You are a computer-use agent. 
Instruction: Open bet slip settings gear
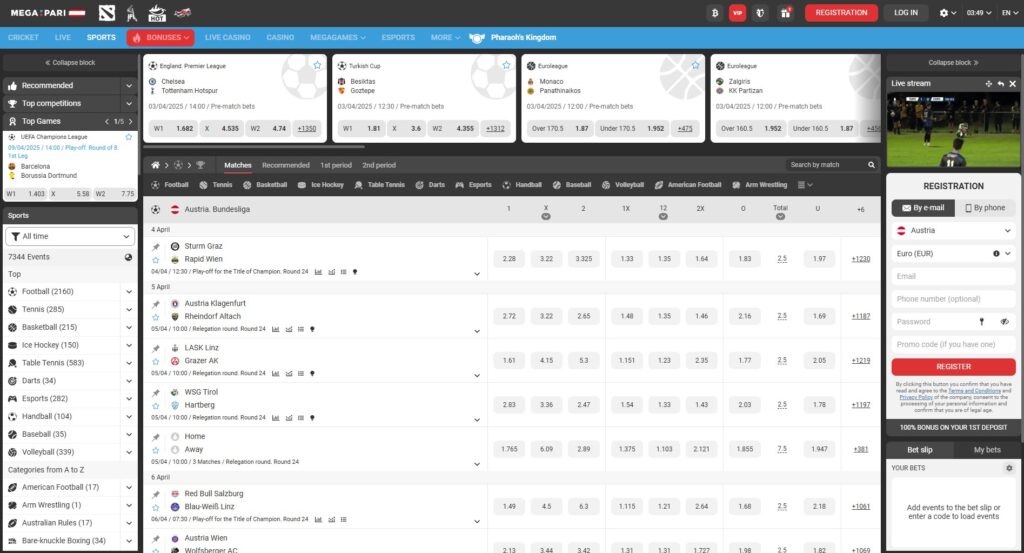tap(1009, 468)
